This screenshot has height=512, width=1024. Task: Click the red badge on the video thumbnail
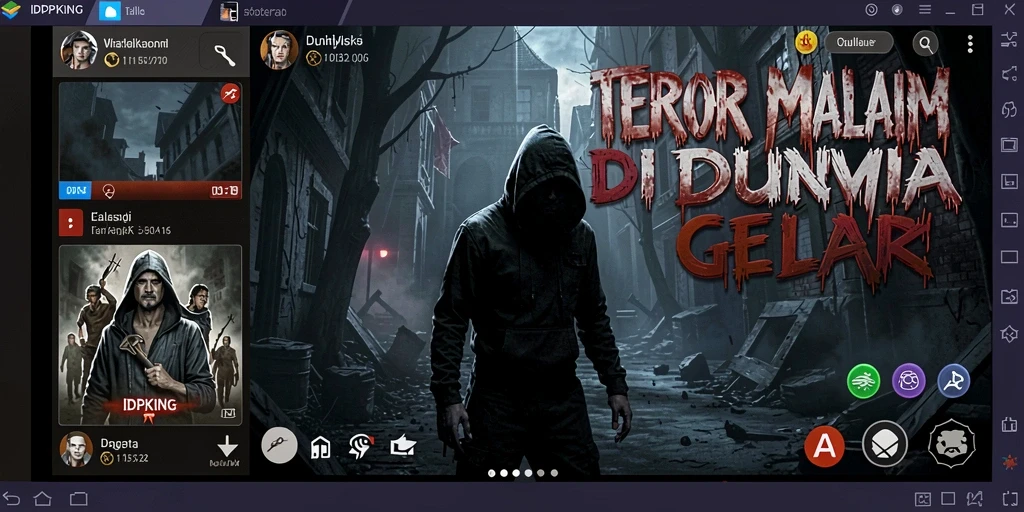pos(230,94)
